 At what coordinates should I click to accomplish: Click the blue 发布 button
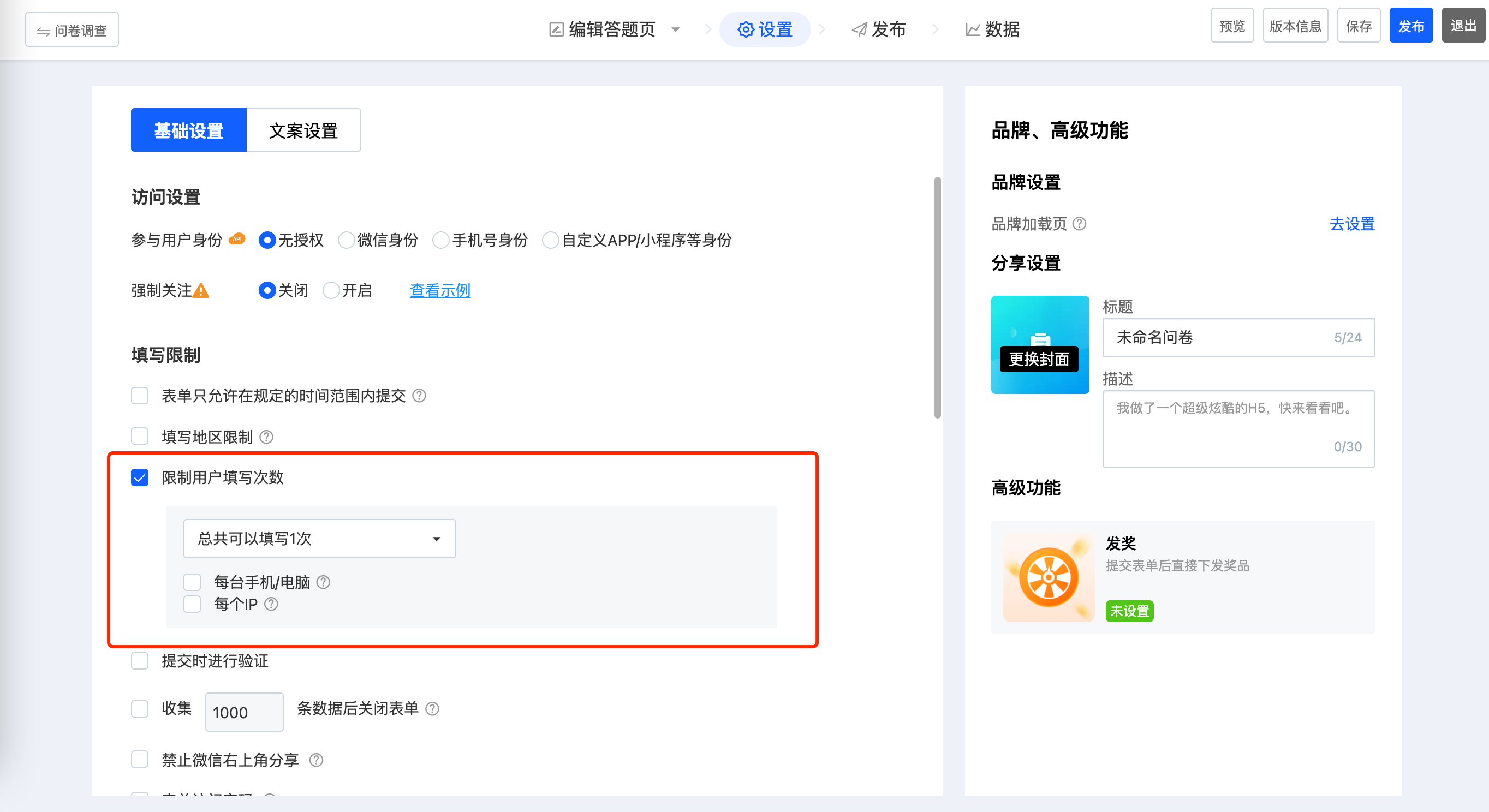[x=1410, y=26]
